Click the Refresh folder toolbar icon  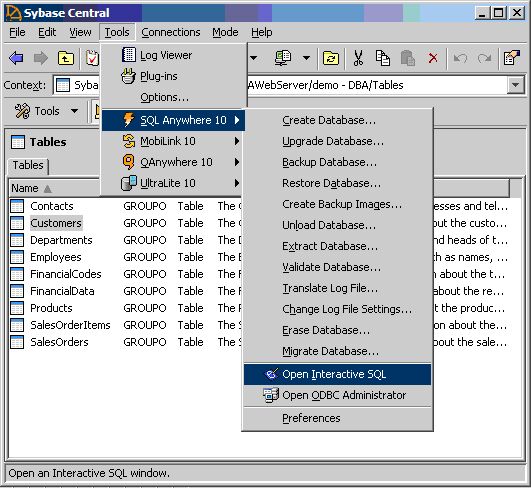331,58
